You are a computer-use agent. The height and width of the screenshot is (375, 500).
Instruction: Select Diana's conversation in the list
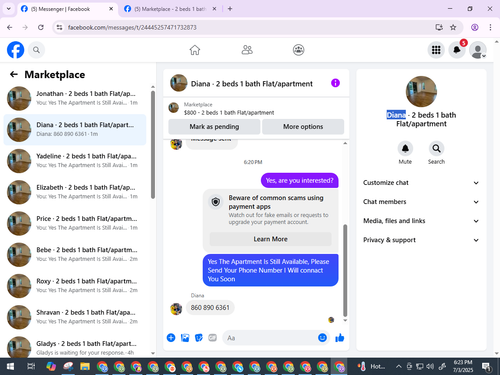75,130
